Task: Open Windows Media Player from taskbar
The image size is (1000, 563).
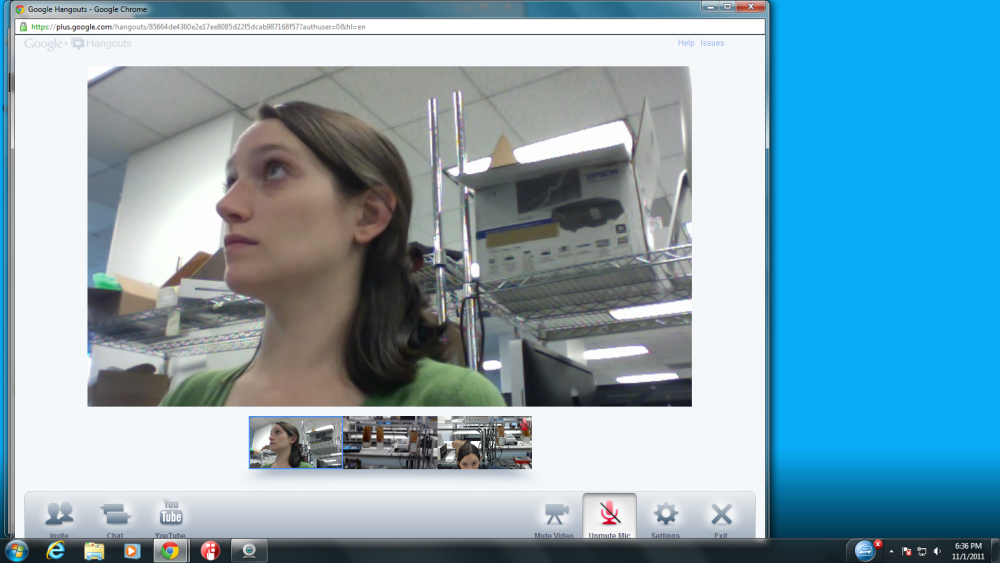Action: tap(132, 551)
